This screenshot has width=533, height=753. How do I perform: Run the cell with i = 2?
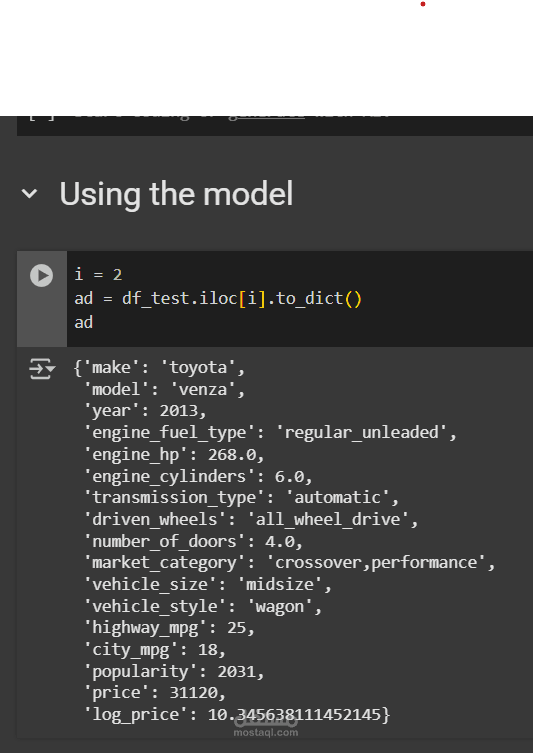click(x=42, y=276)
